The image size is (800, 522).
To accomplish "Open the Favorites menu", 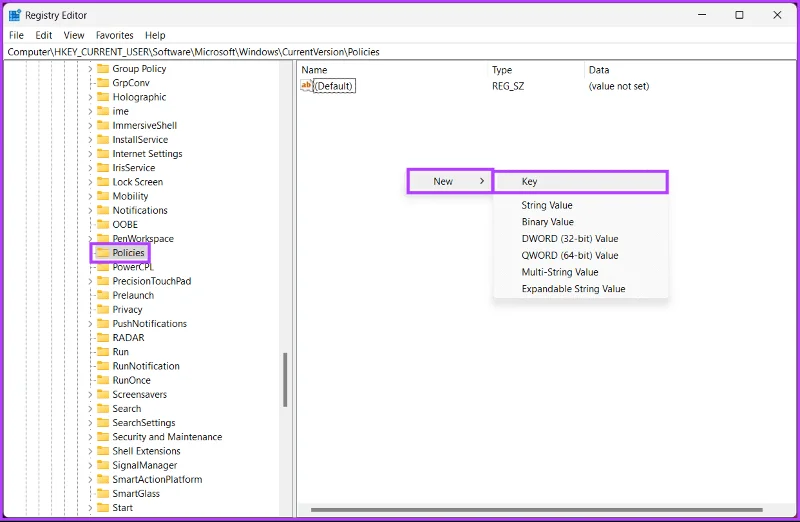I will tap(114, 35).
